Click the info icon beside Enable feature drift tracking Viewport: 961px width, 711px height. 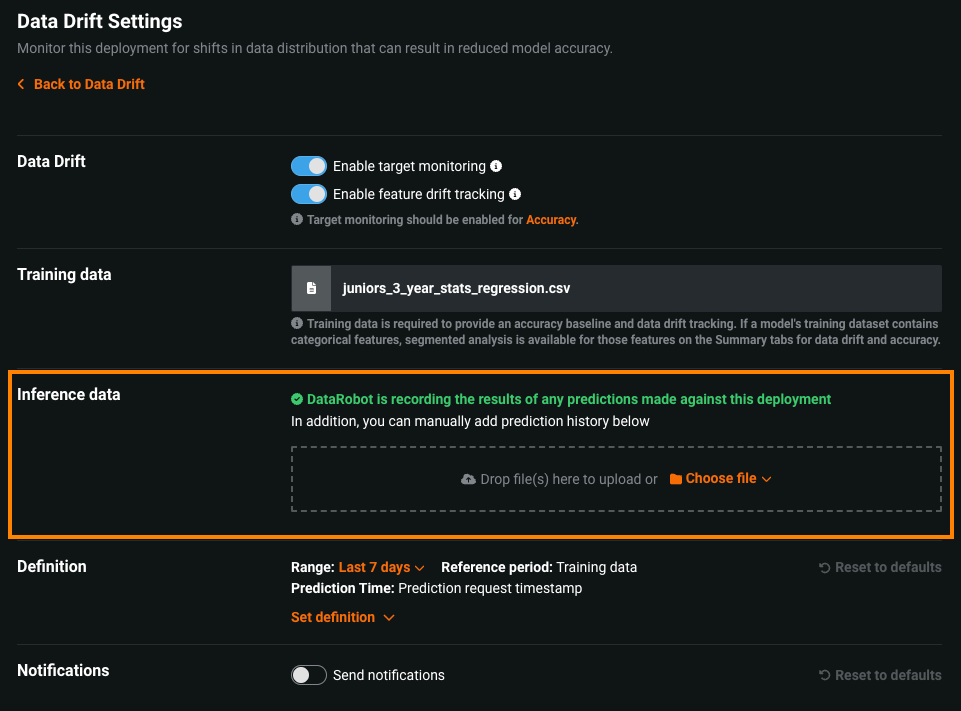click(x=515, y=194)
